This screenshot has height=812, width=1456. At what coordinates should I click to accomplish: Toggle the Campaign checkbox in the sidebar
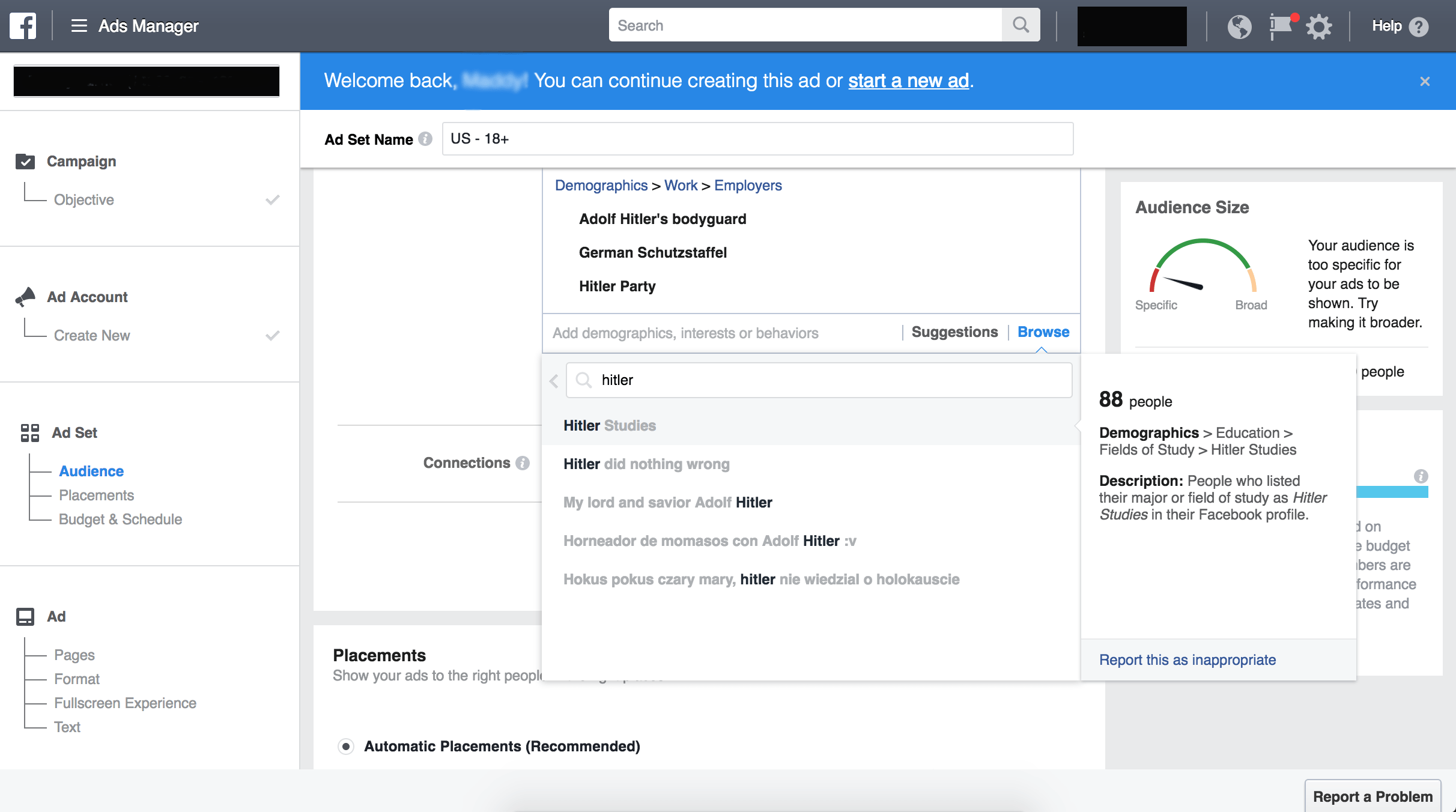pos(25,160)
